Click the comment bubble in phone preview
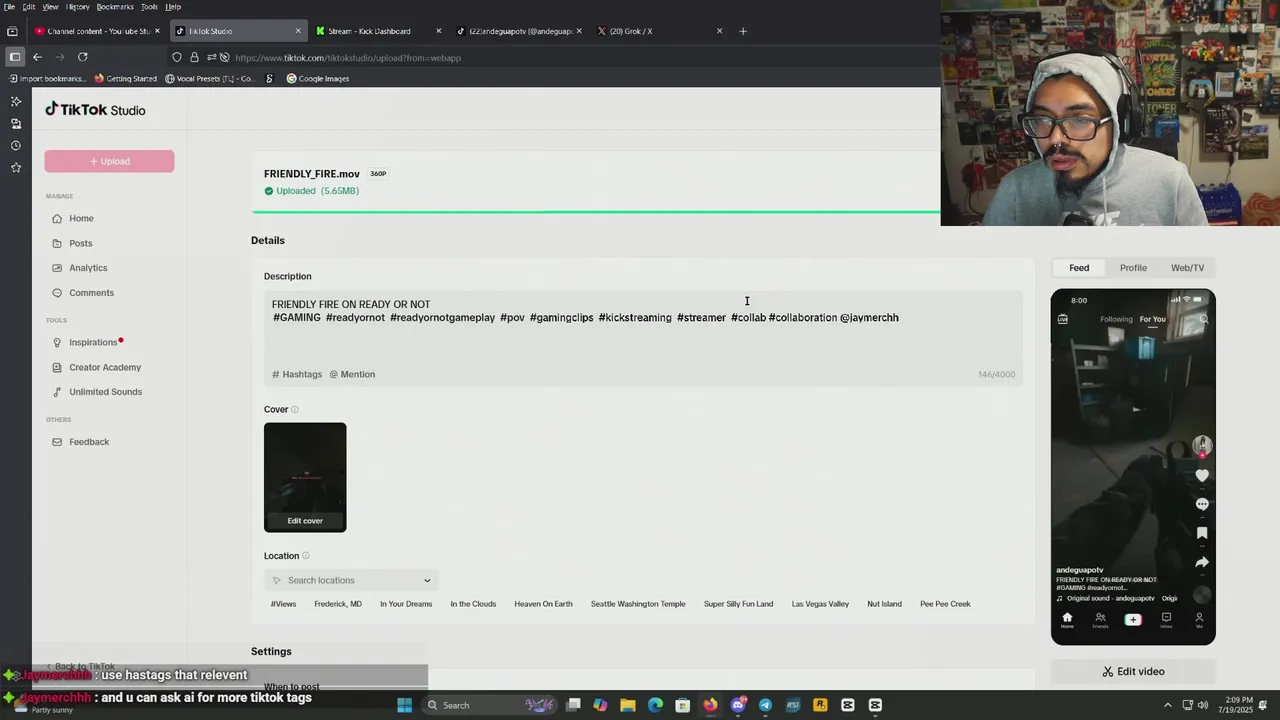This screenshot has height=720, width=1280. [x=1202, y=504]
